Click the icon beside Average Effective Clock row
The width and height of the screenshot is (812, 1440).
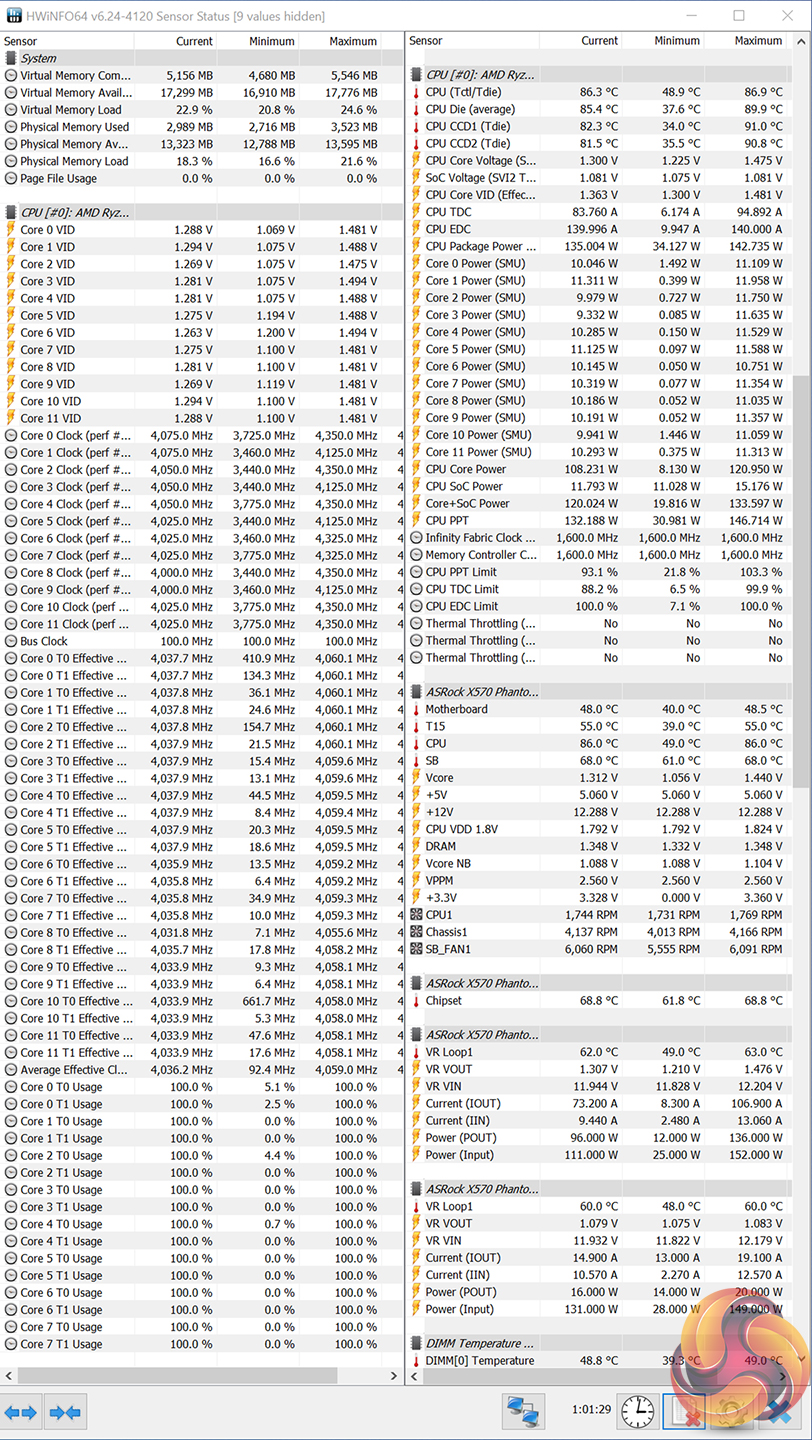click(x=11, y=1070)
